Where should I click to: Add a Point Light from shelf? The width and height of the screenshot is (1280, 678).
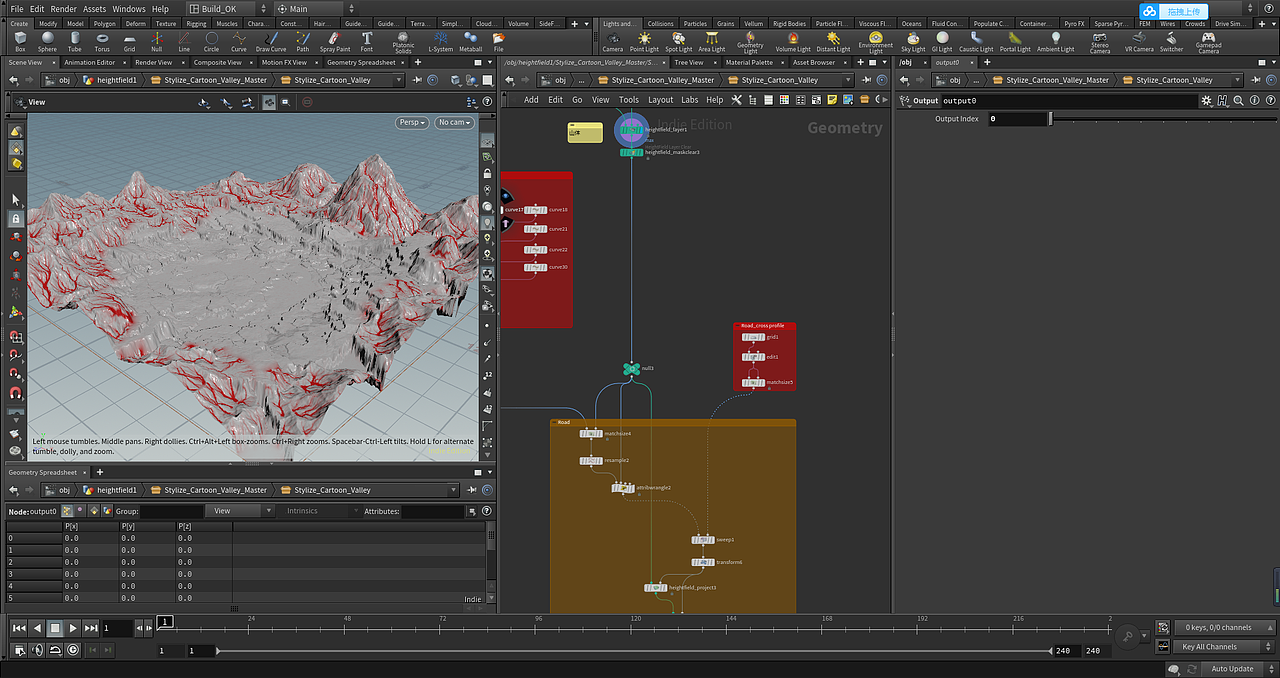[645, 41]
